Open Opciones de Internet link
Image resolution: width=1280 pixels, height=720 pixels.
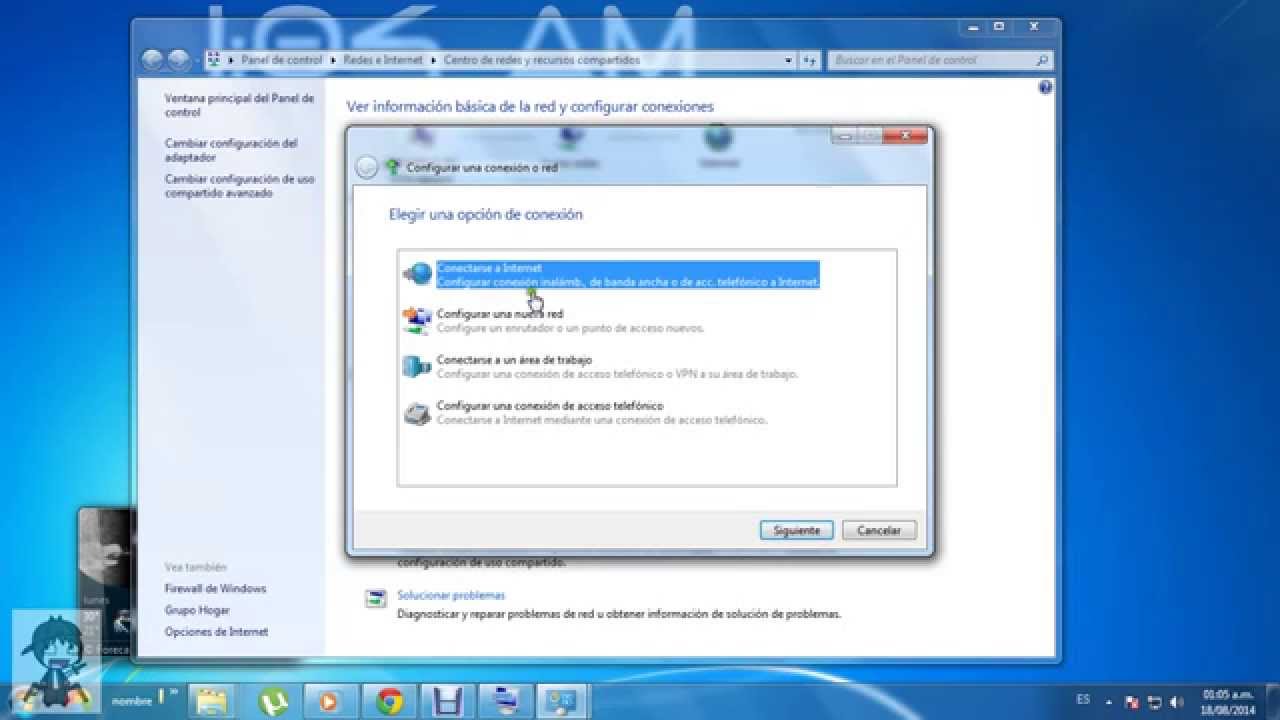[x=216, y=632]
